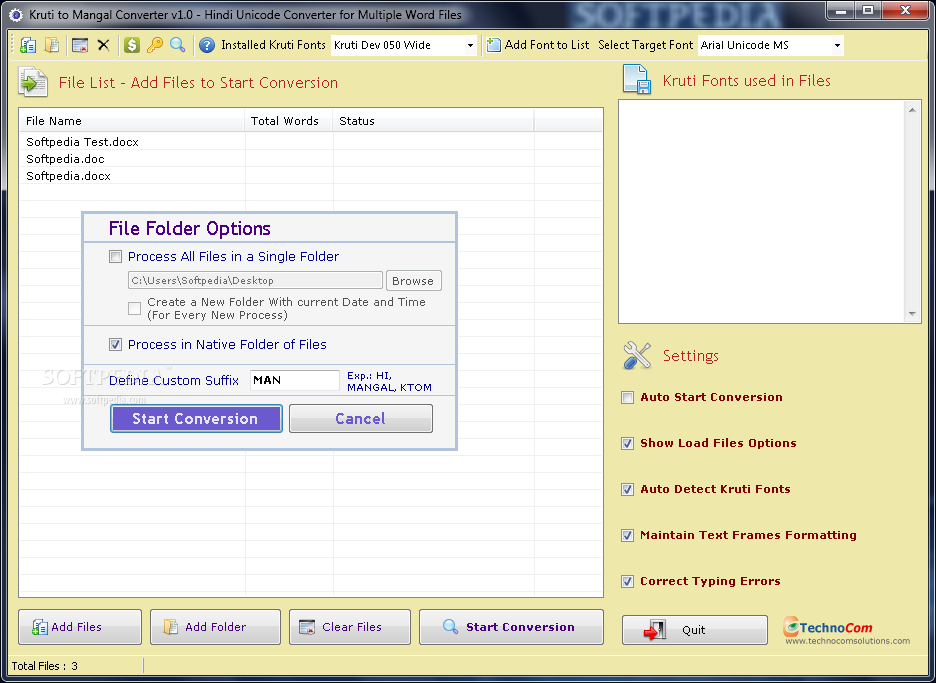This screenshot has width=936, height=683.
Task: Click Total Words column header
Action: 289,121
